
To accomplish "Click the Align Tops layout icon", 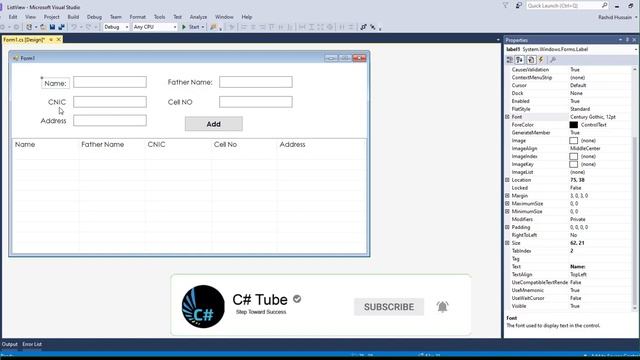I will (272, 27).
